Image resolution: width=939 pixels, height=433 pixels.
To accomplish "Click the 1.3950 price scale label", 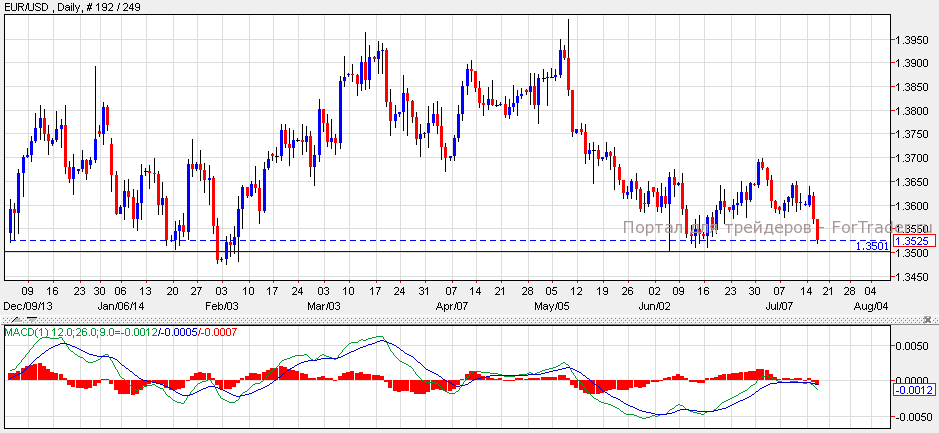I will pyautogui.click(x=913, y=40).
